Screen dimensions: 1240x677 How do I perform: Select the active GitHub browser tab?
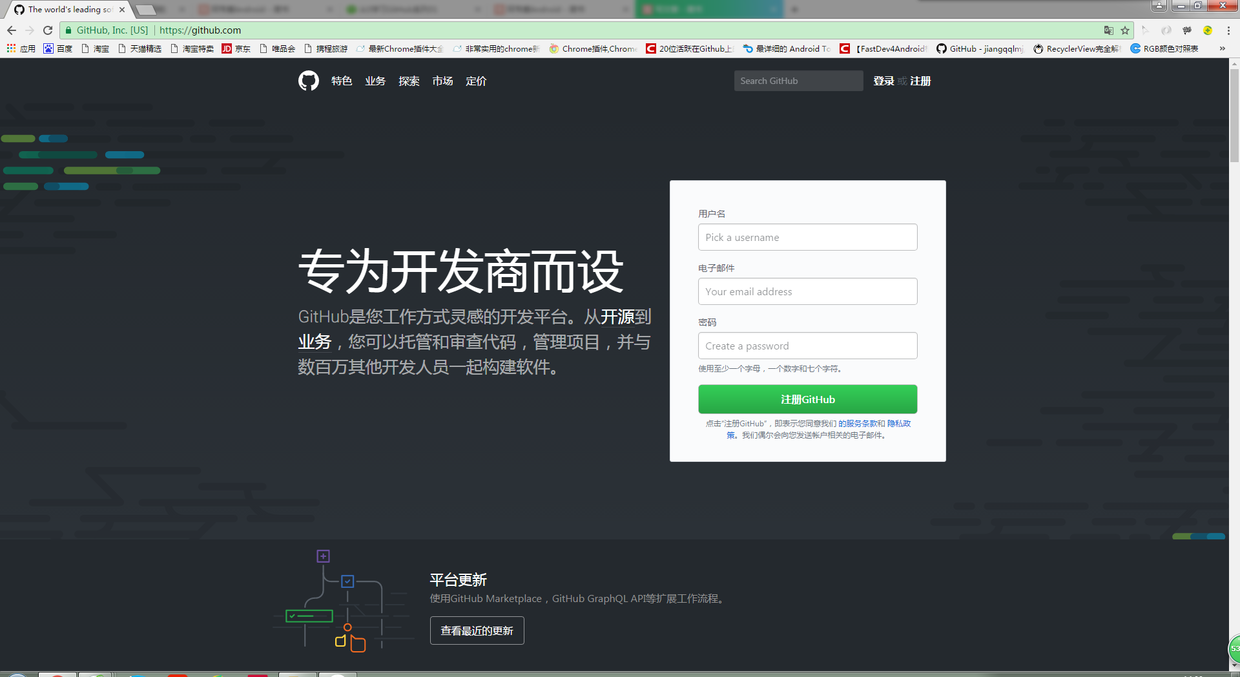coord(68,9)
